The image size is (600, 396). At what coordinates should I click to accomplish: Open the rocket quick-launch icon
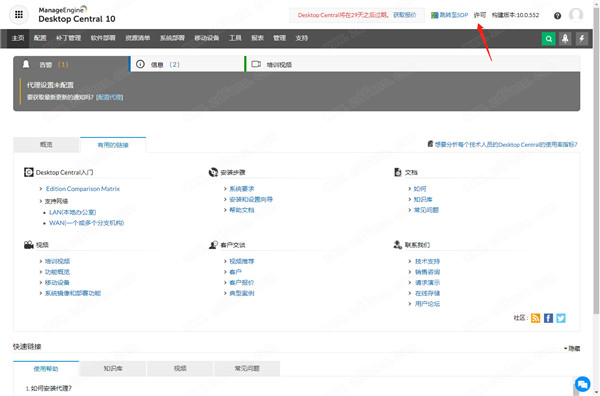click(565, 39)
